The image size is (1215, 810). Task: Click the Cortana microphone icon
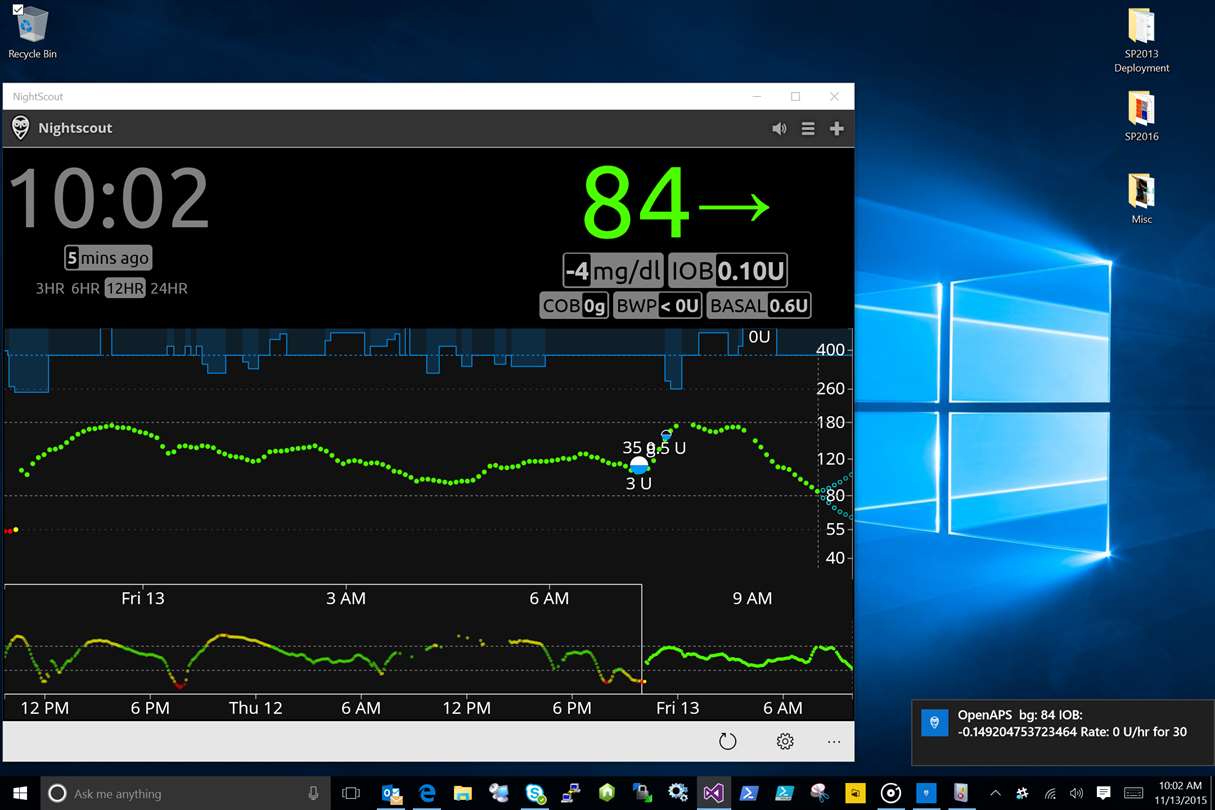pos(313,793)
